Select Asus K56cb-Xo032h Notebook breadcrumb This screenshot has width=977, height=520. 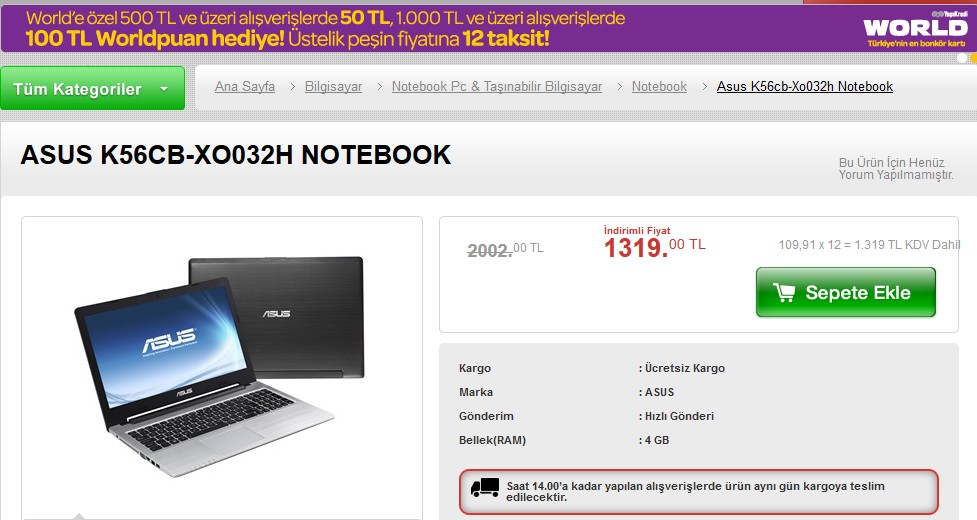(804, 87)
